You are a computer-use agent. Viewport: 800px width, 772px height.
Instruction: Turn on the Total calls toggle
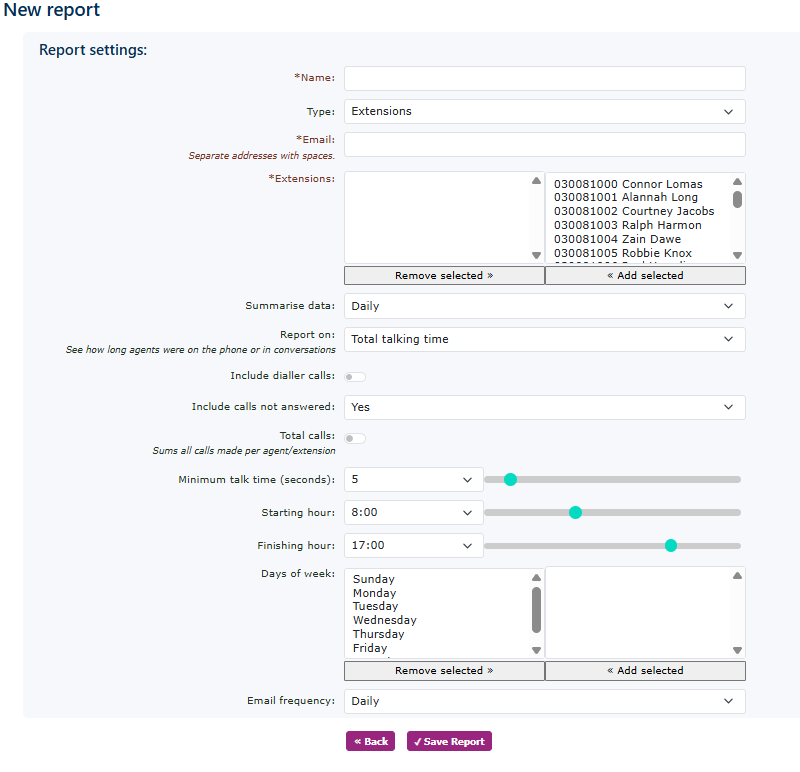pos(355,438)
